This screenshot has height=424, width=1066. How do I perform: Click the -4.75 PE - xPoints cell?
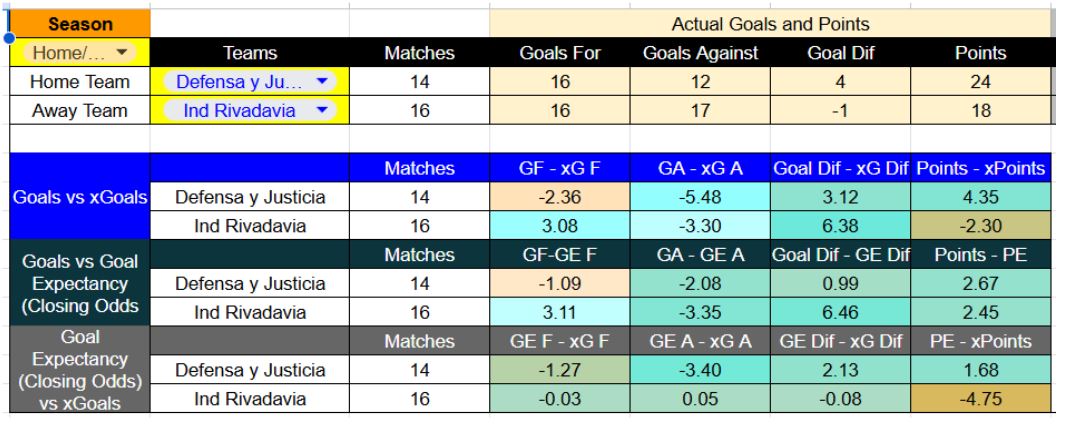coord(980,399)
